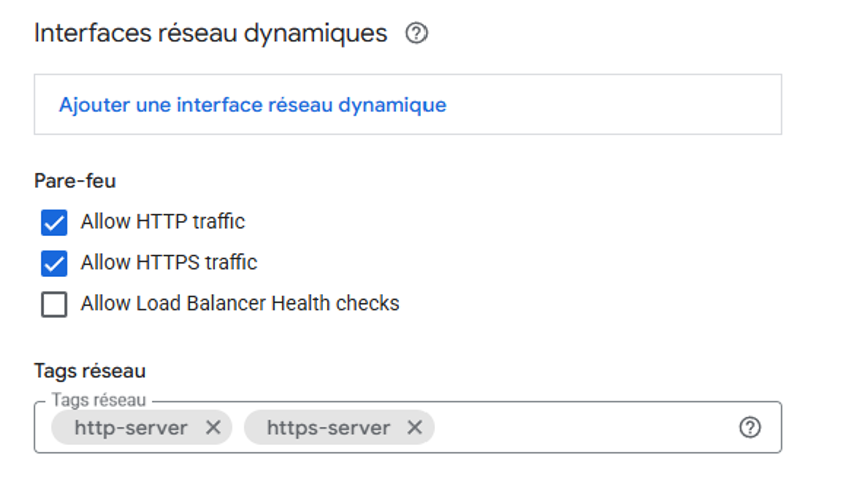The image size is (848, 502).
Task: Enable the Allow Load Balancer Health checks checkbox
Action: tap(54, 304)
